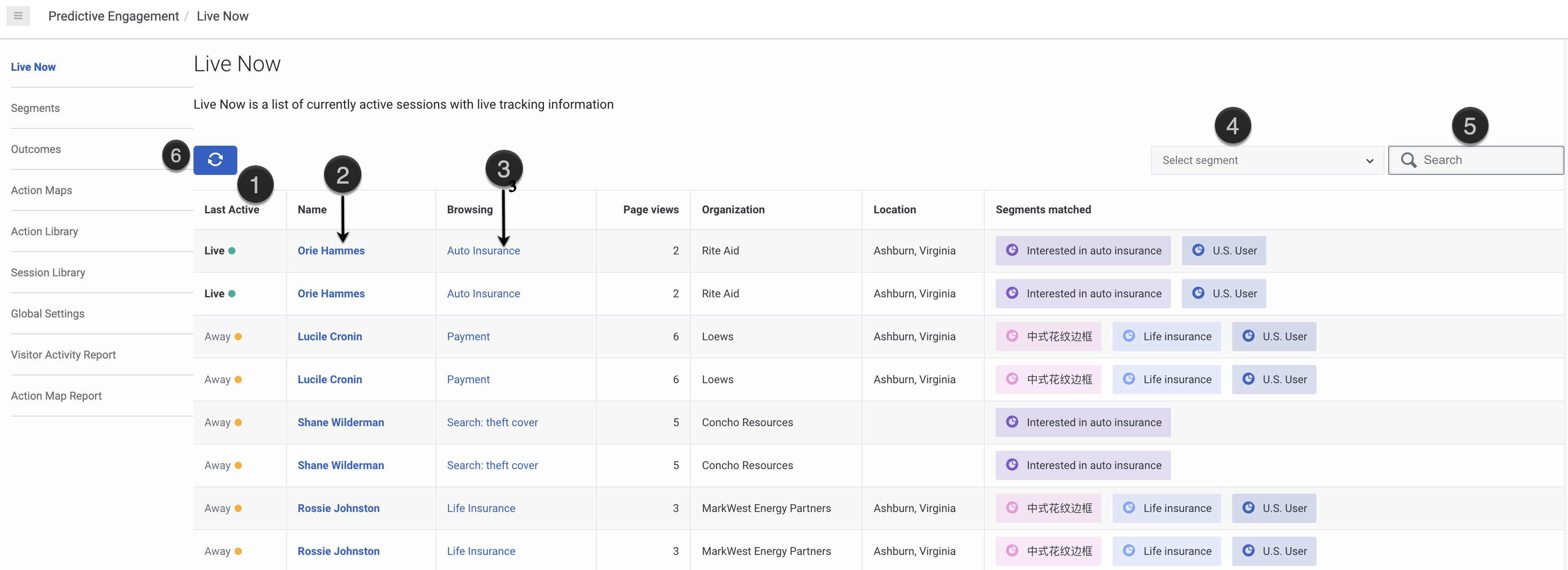Image resolution: width=1568 pixels, height=570 pixels.
Task: Click Predictive Engagement breadcrumb
Action: click(x=113, y=16)
